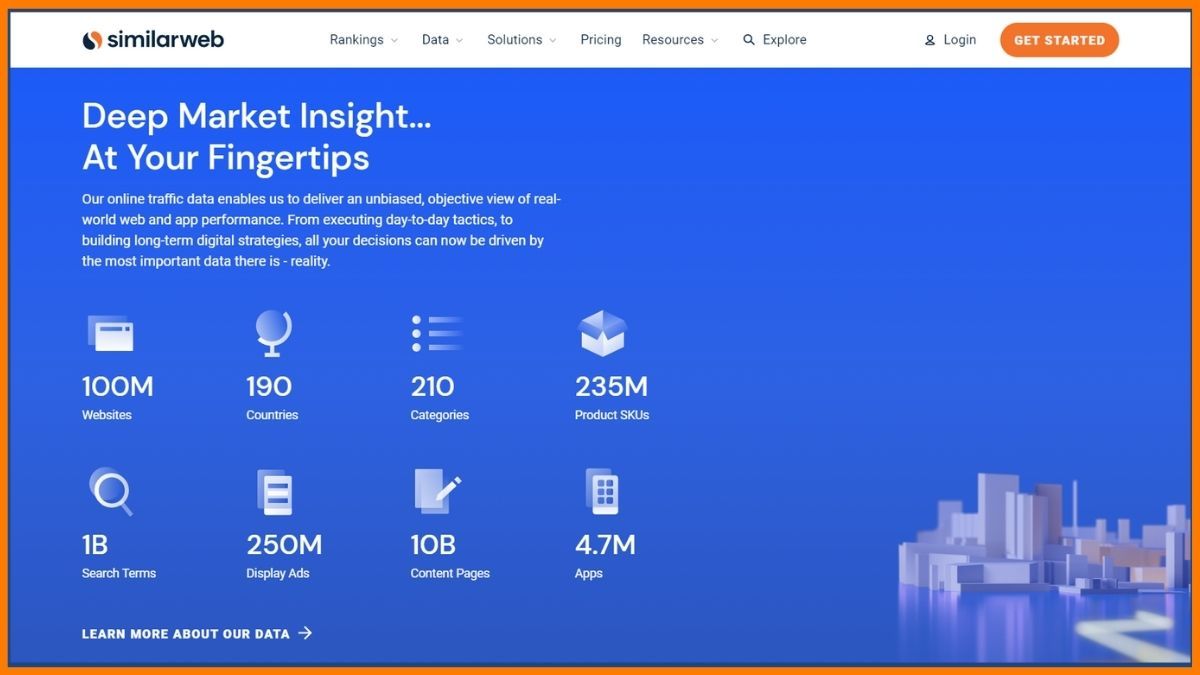1200x675 pixels.
Task: Click the Explore search icon
Action: click(749, 39)
